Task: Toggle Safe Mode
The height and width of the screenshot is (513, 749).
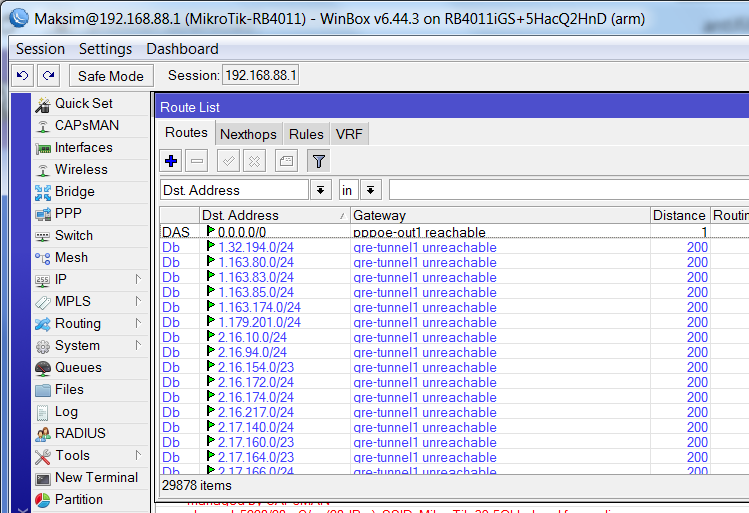Action: pyautogui.click(x=111, y=75)
